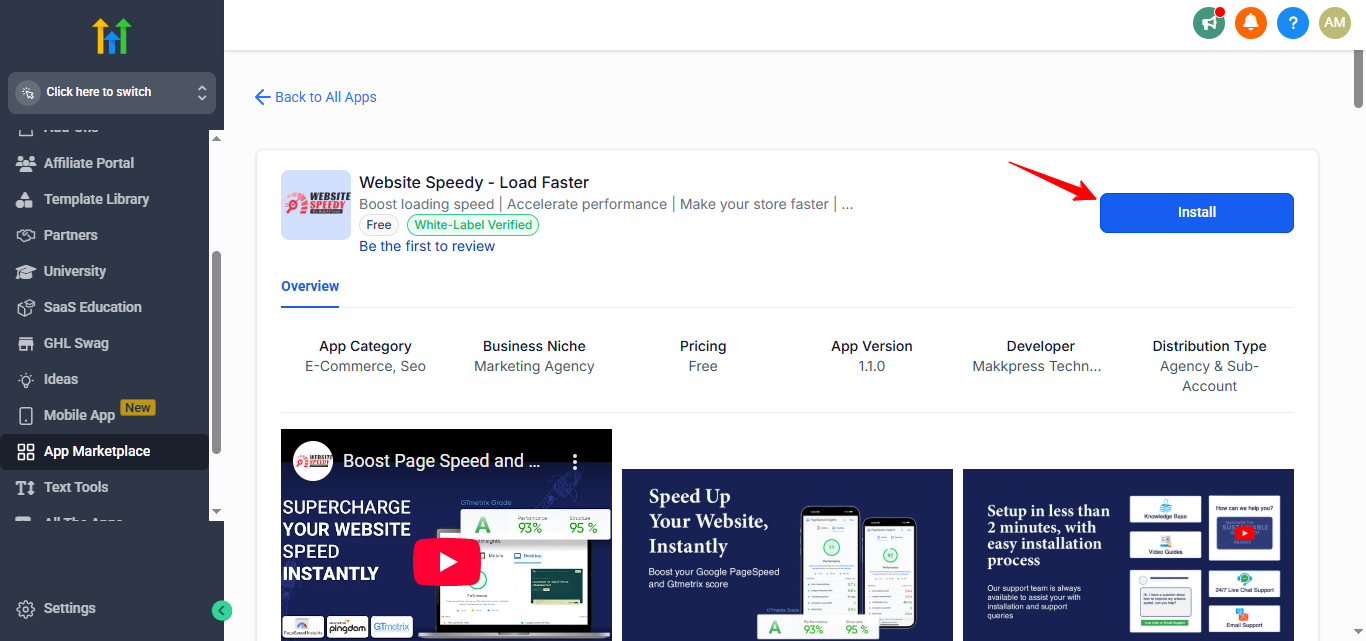The image size is (1366, 641).
Task: Open the help question mark icon
Action: (1293, 22)
